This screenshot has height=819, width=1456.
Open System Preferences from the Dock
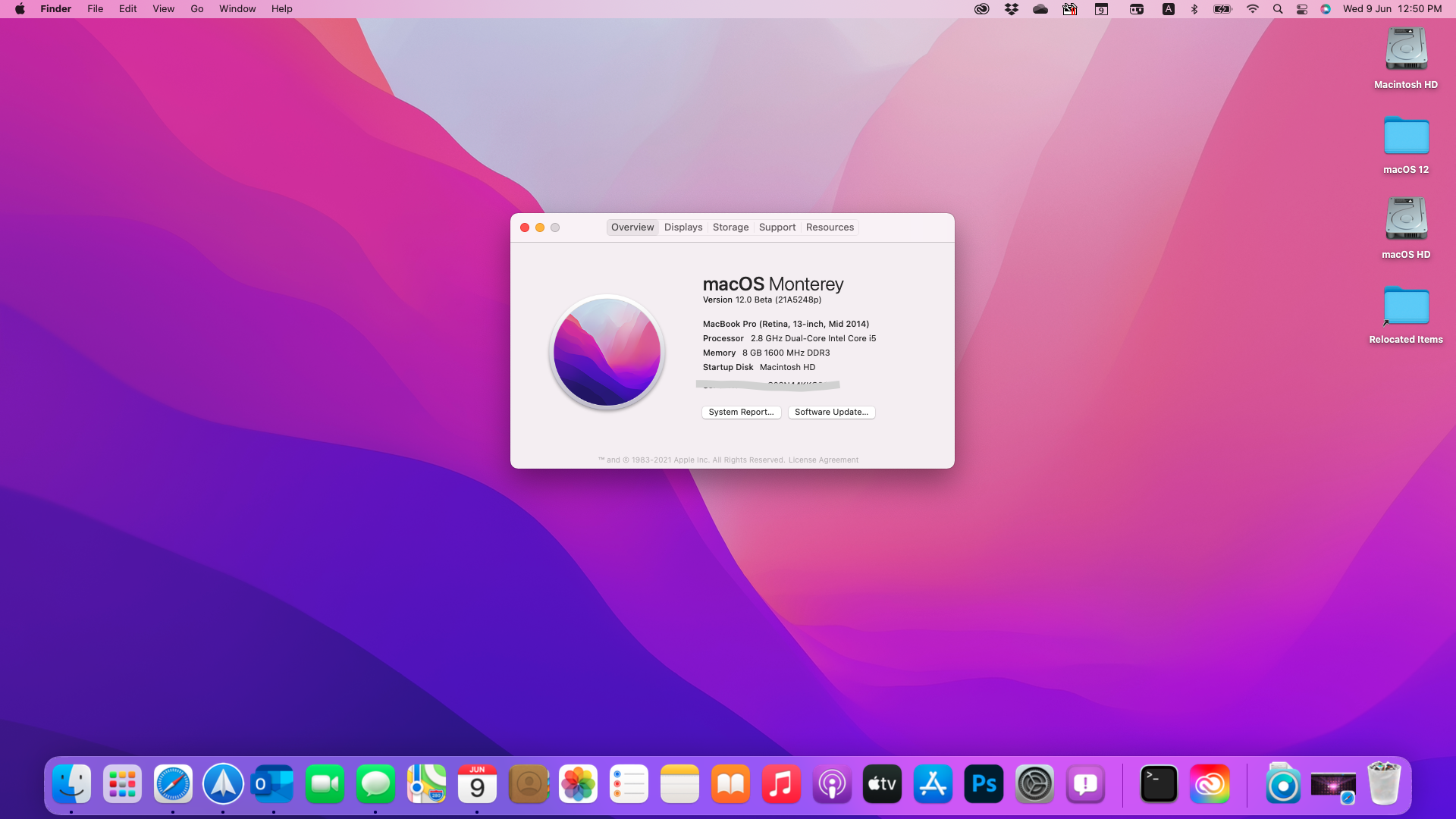click(x=1034, y=784)
